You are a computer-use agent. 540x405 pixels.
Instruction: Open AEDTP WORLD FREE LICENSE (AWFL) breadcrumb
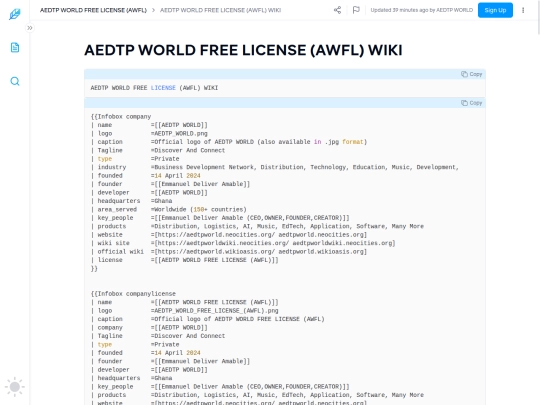[93, 10]
